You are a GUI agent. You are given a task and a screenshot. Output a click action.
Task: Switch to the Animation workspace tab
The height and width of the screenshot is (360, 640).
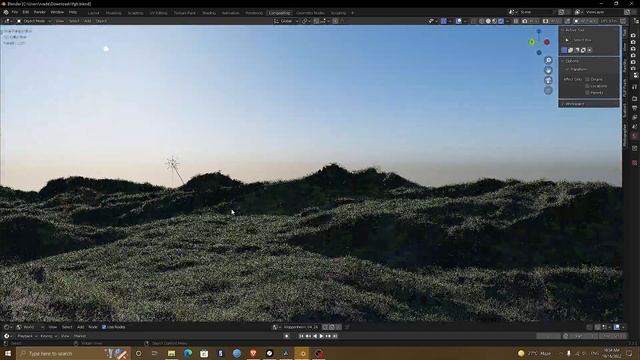(x=230, y=13)
